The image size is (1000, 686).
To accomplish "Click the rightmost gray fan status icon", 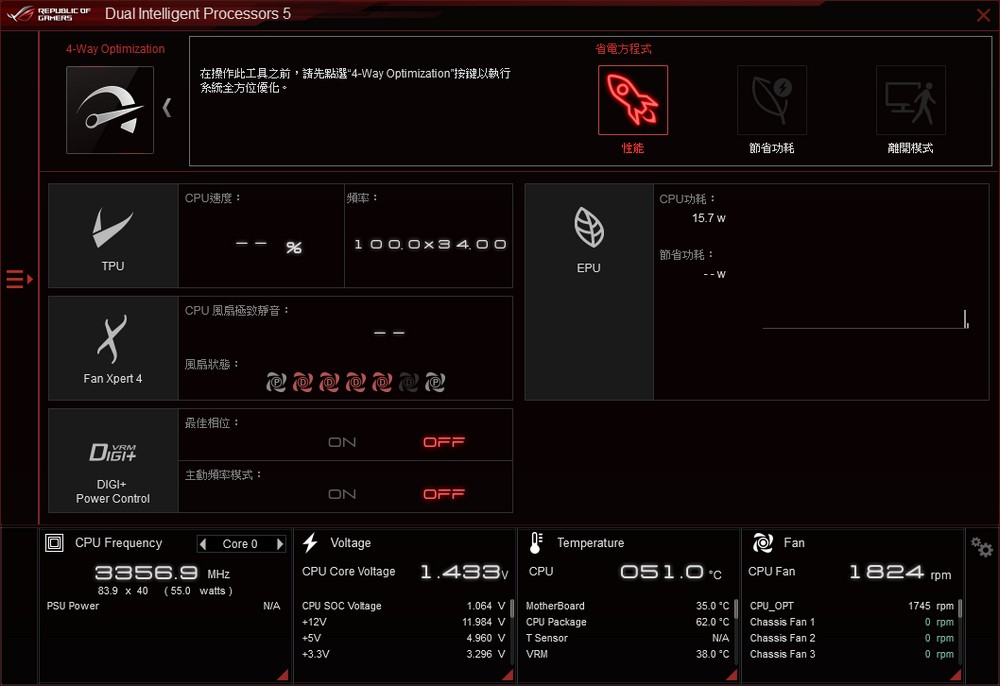I will click(435, 383).
